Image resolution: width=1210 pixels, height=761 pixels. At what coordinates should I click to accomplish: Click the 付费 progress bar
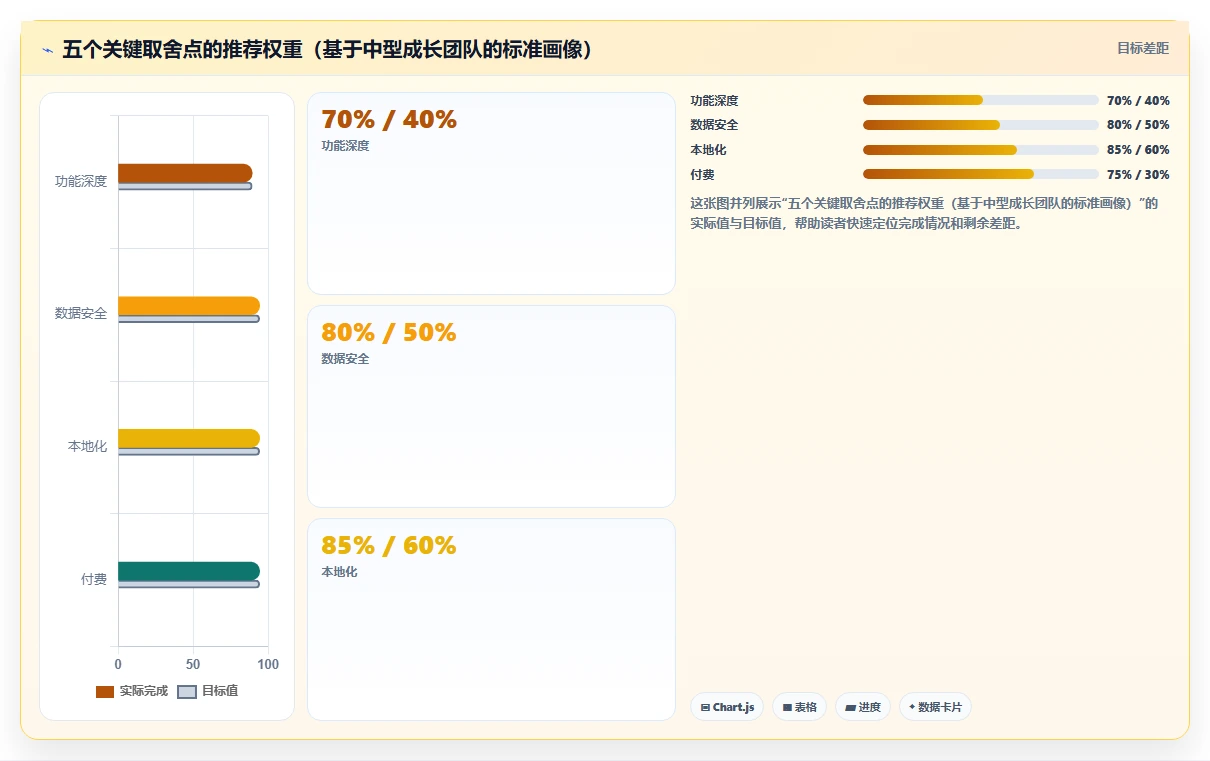coord(981,174)
